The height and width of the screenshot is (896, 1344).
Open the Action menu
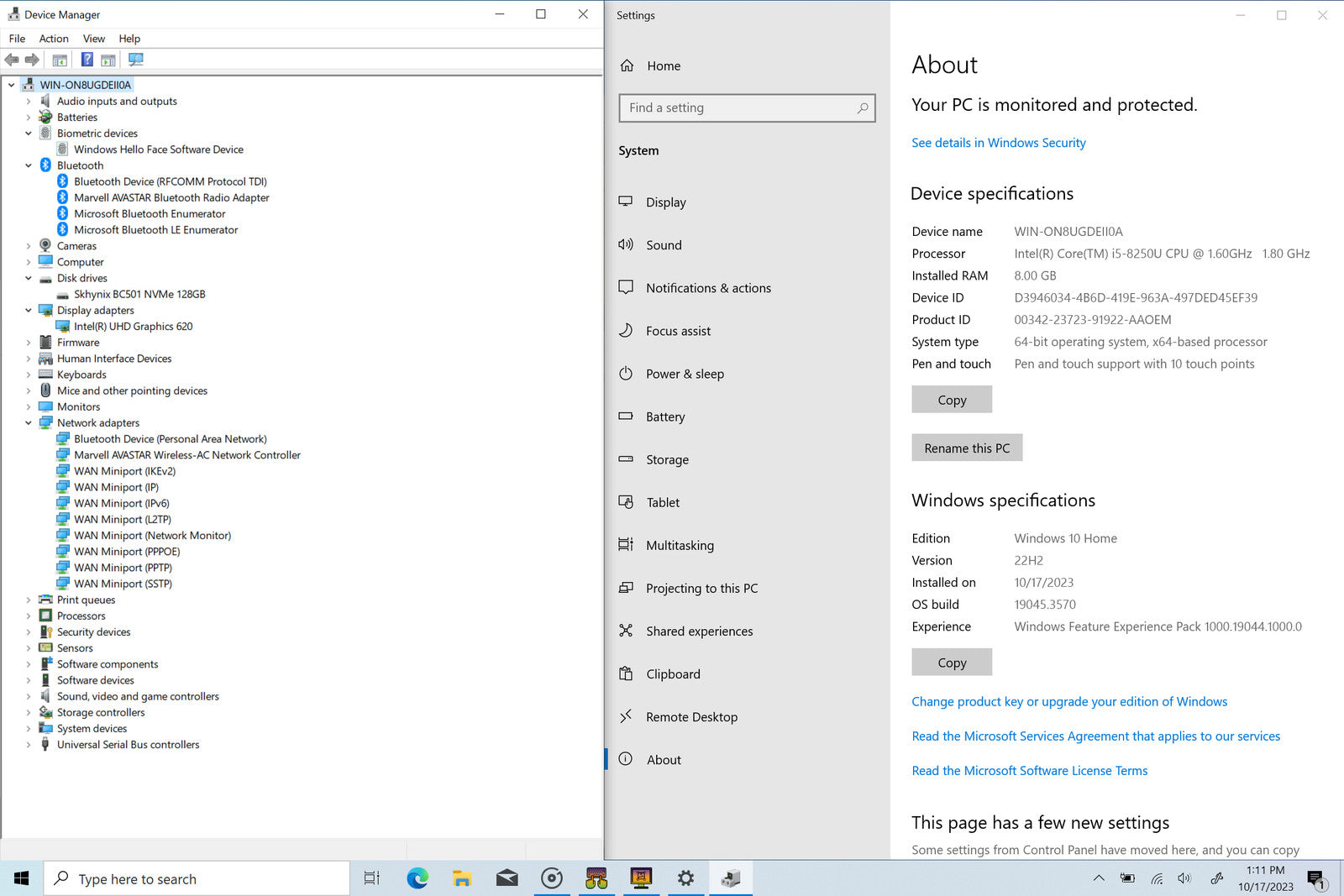(54, 39)
